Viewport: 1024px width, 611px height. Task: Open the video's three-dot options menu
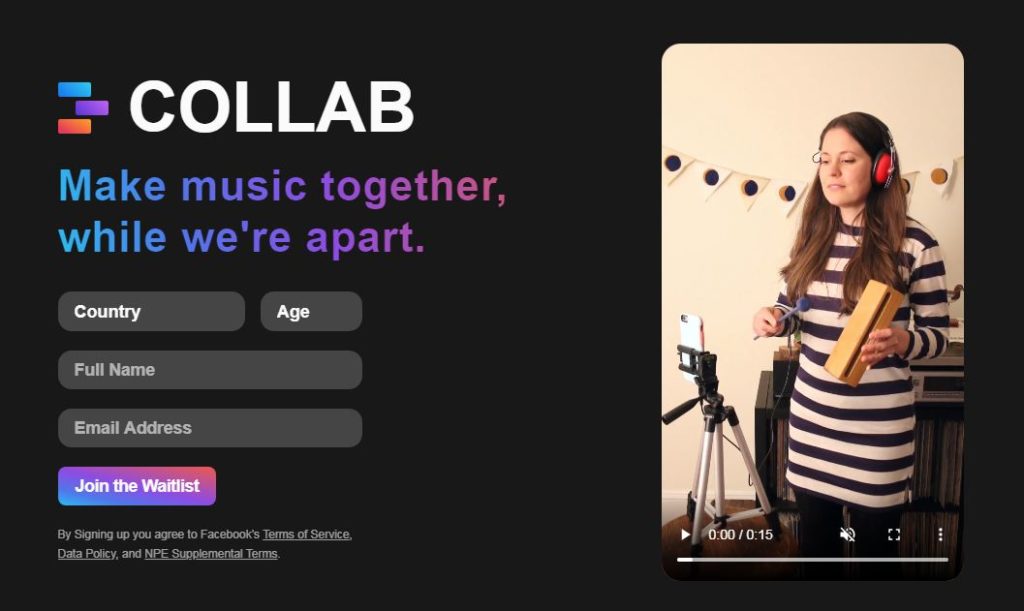point(940,535)
